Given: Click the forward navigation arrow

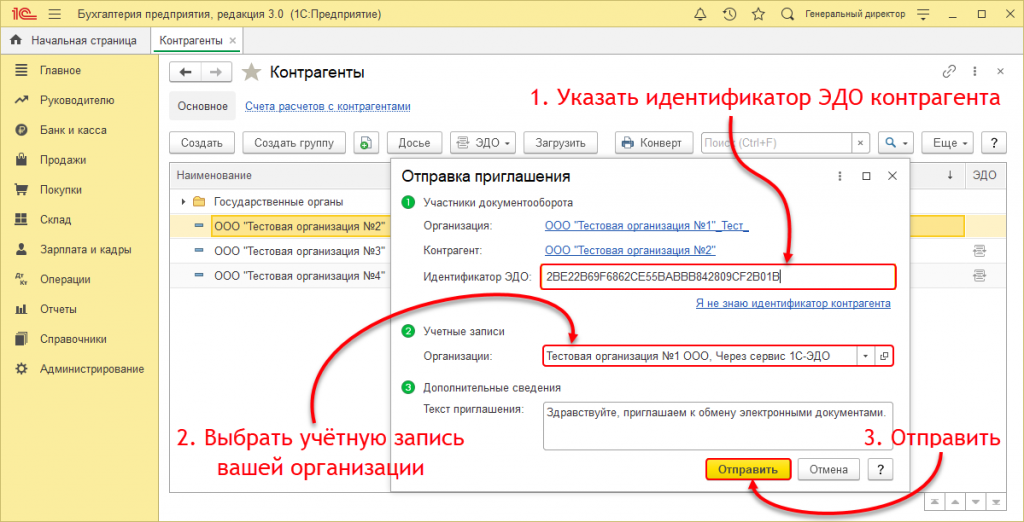Looking at the screenshot, I should tap(216, 73).
